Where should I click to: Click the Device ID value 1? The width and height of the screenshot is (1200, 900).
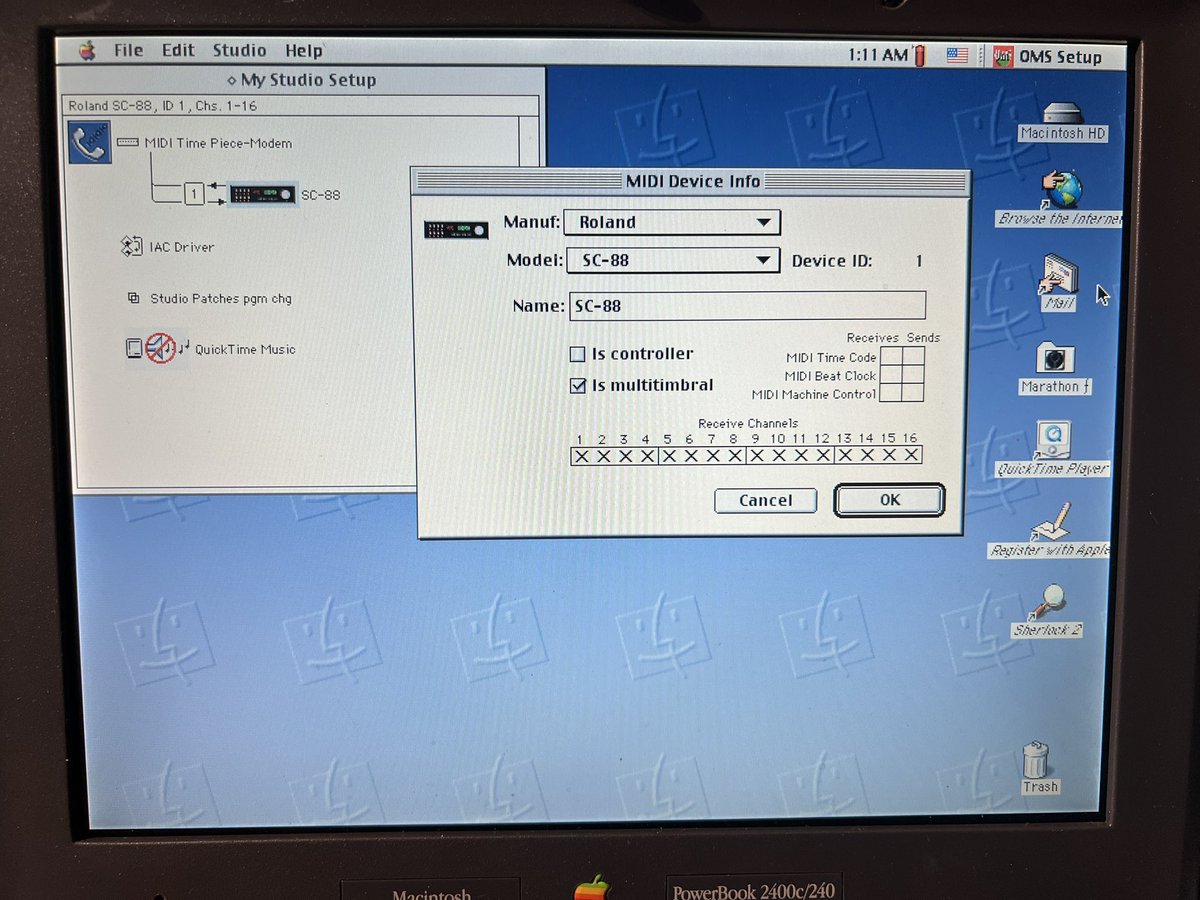918,261
